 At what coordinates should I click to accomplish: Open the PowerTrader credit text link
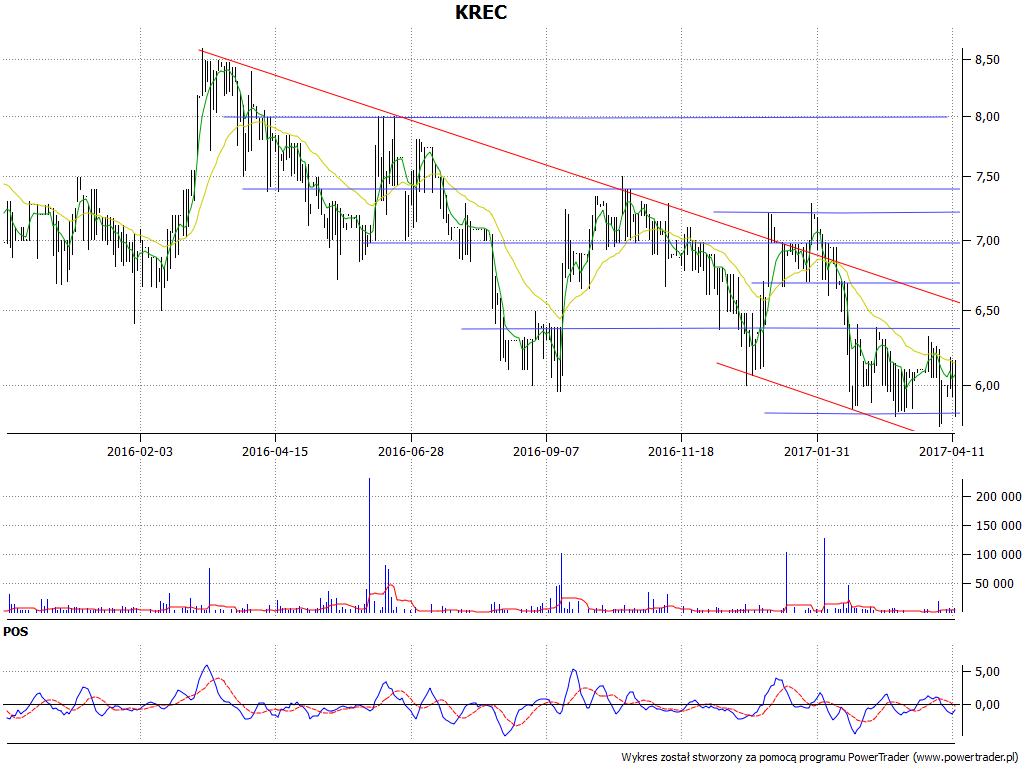click(x=821, y=758)
